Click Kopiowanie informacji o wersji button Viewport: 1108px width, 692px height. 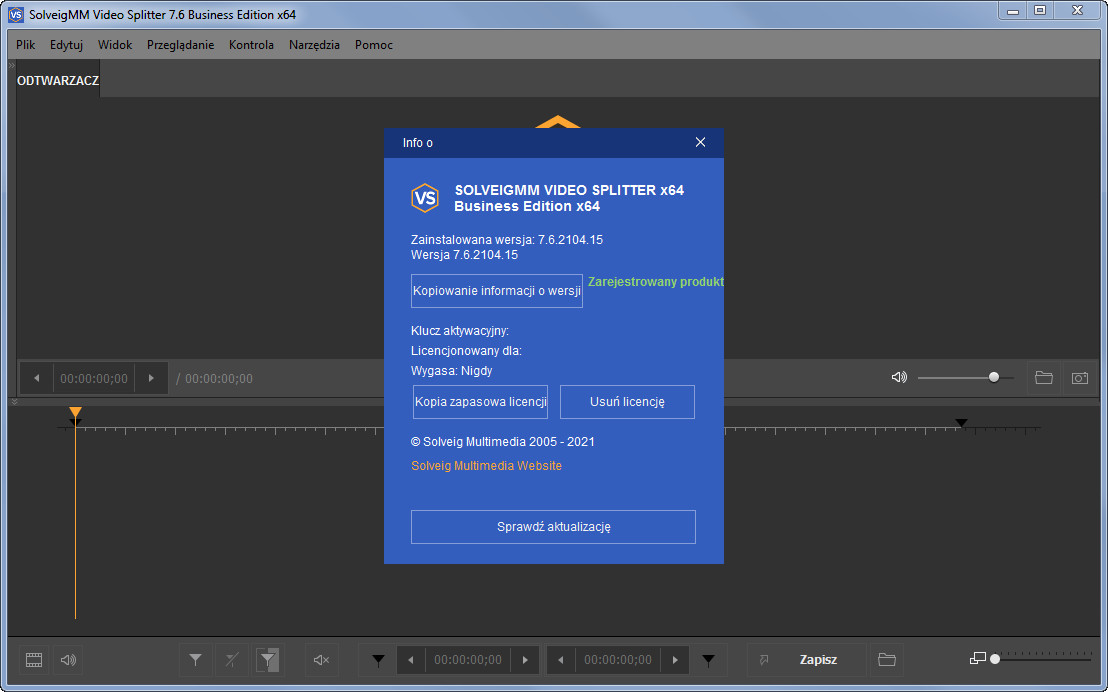497,291
